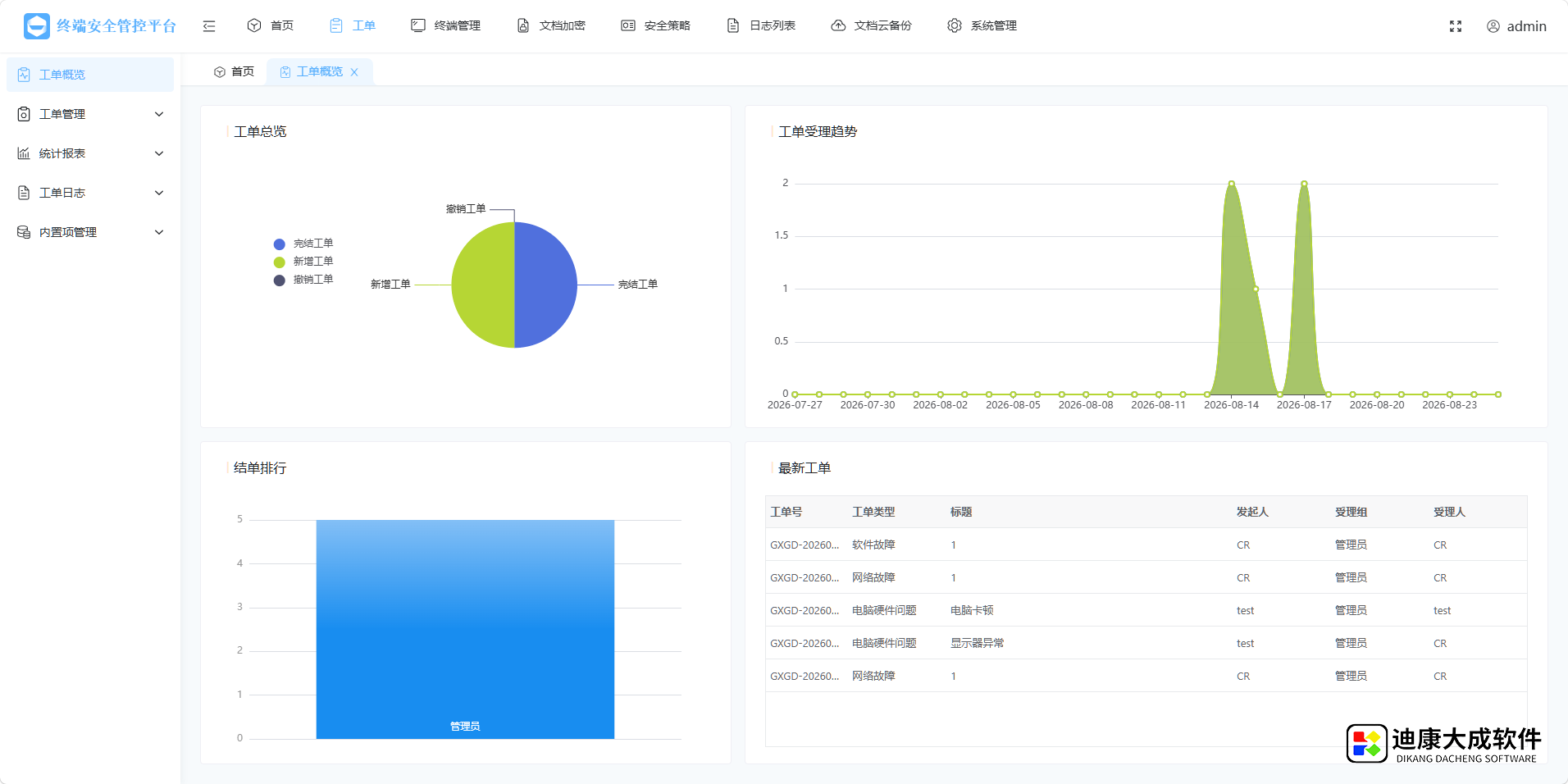Click the 文档云备份 cloud upload icon

coord(838,25)
